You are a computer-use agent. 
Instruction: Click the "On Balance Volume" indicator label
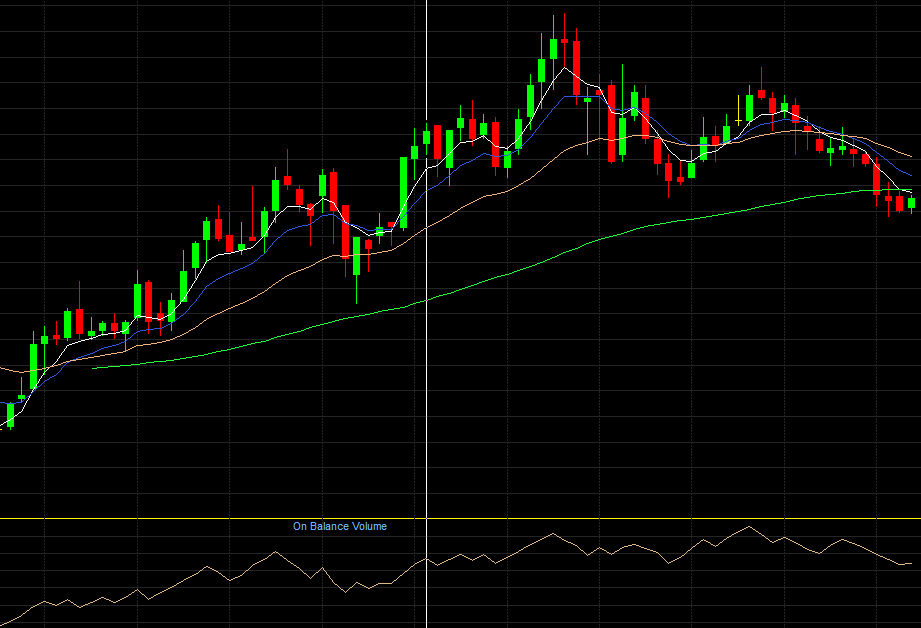[340, 526]
